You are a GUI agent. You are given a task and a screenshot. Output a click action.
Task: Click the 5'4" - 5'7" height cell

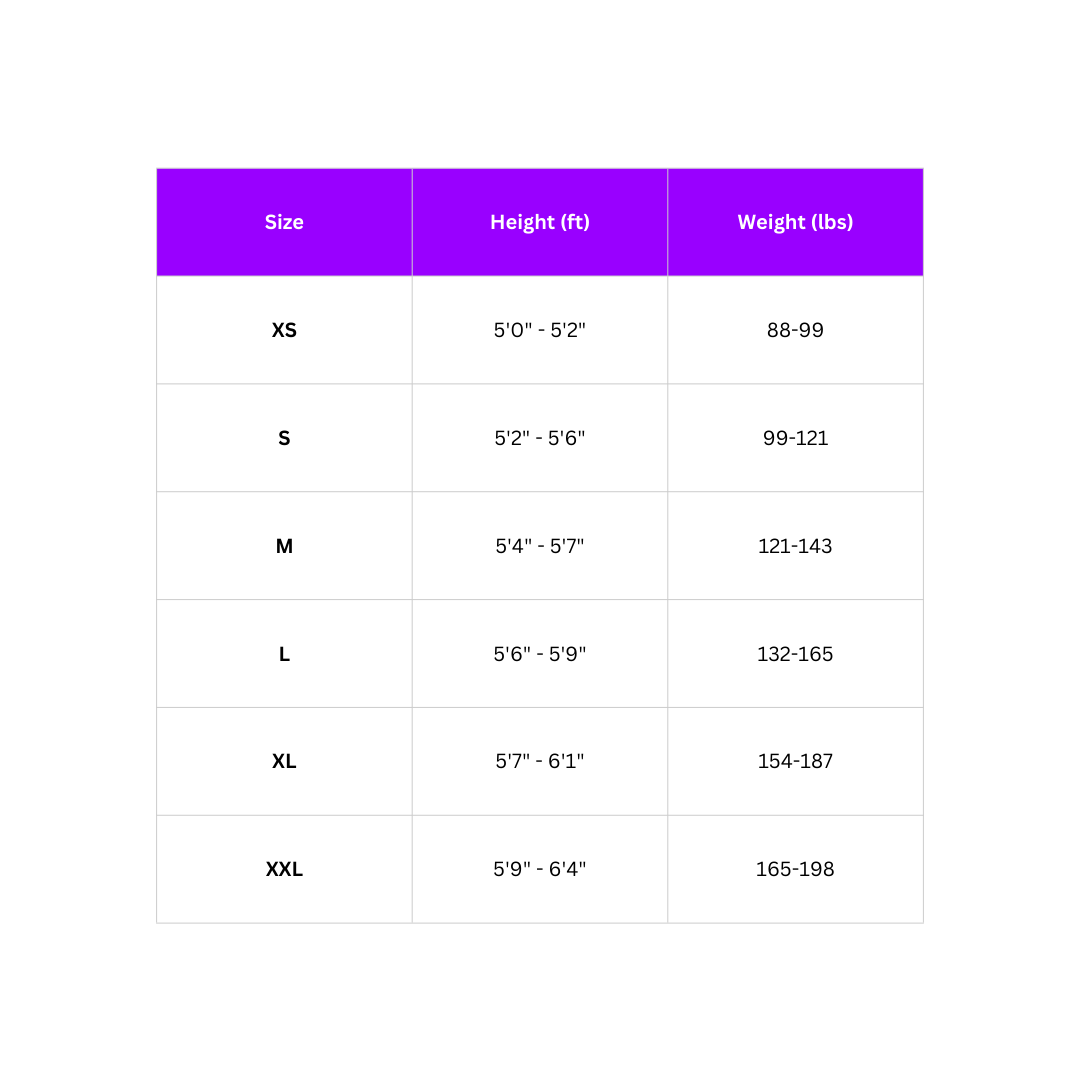tap(540, 546)
